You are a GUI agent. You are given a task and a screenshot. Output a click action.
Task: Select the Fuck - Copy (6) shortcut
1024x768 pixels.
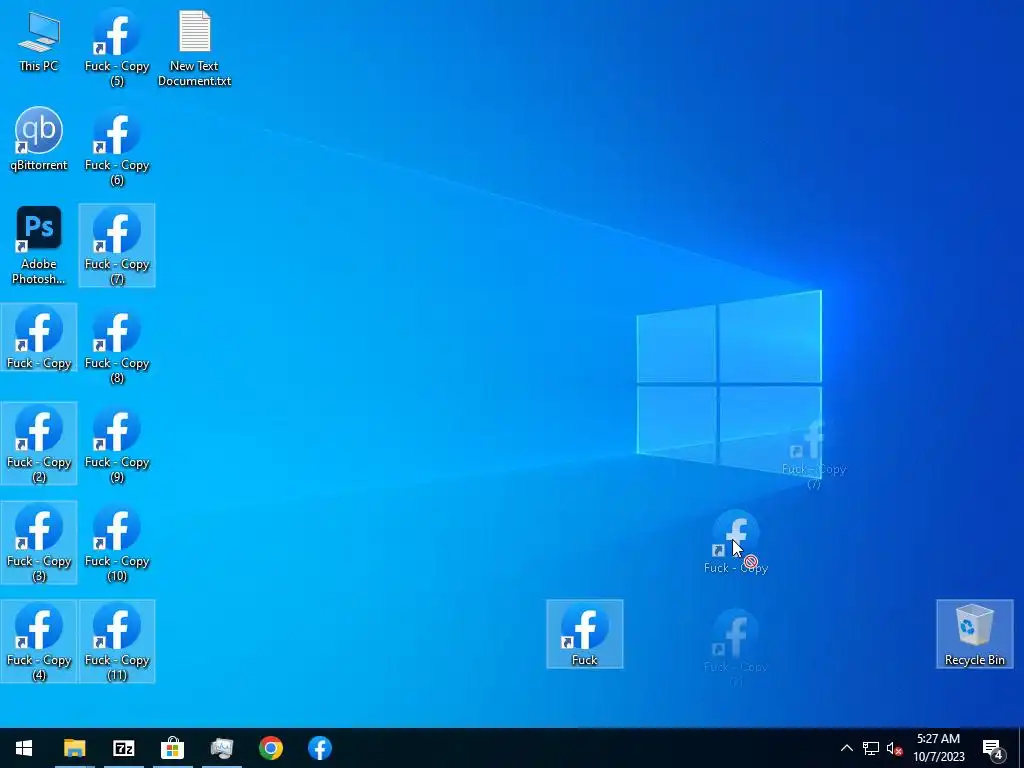click(x=117, y=147)
